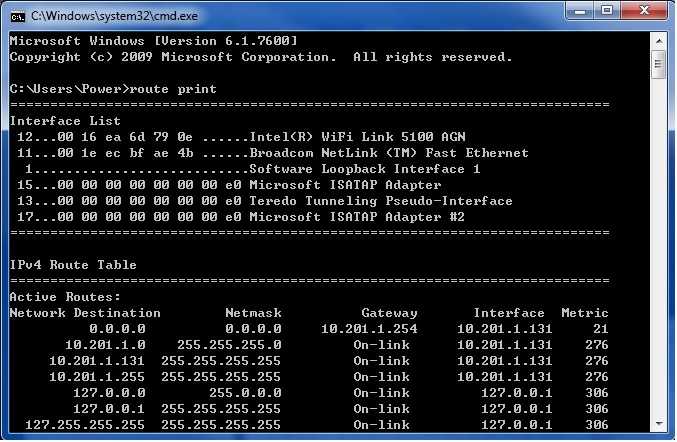Viewport: 677px width, 442px height.
Task: Click the 'Active Routes:' label
Action: click(x=65, y=297)
